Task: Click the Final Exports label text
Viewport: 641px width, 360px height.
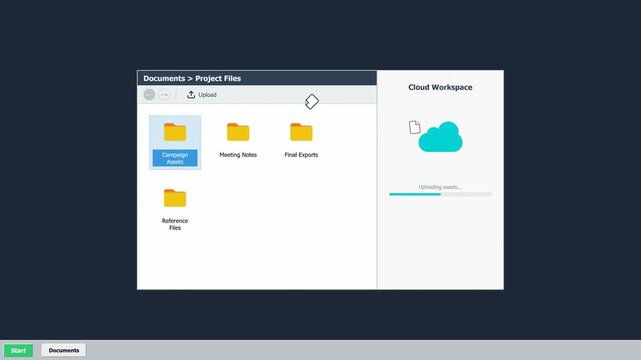Action: click(x=301, y=155)
